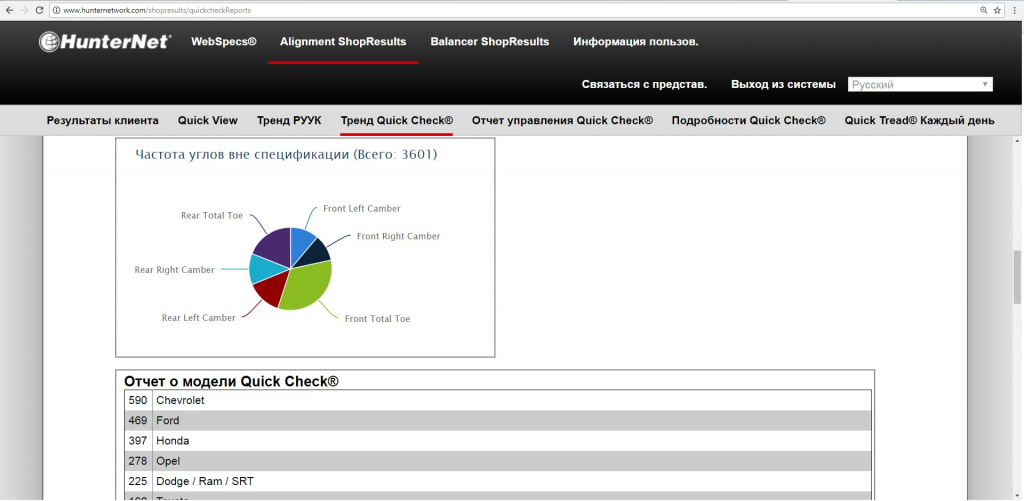Open Balancer ShopResults section

pyautogui.click(x=490, y=42)
